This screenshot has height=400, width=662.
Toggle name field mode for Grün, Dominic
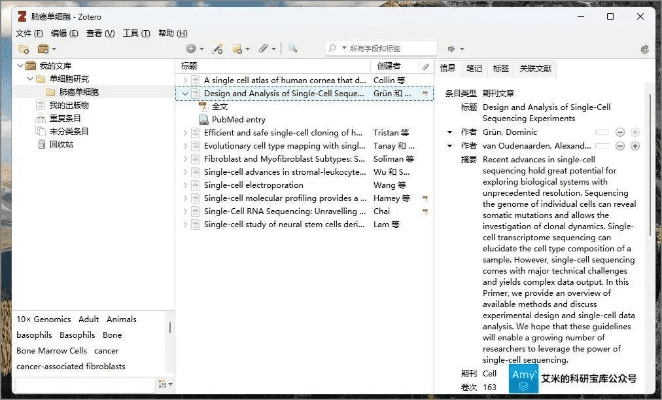601,132
